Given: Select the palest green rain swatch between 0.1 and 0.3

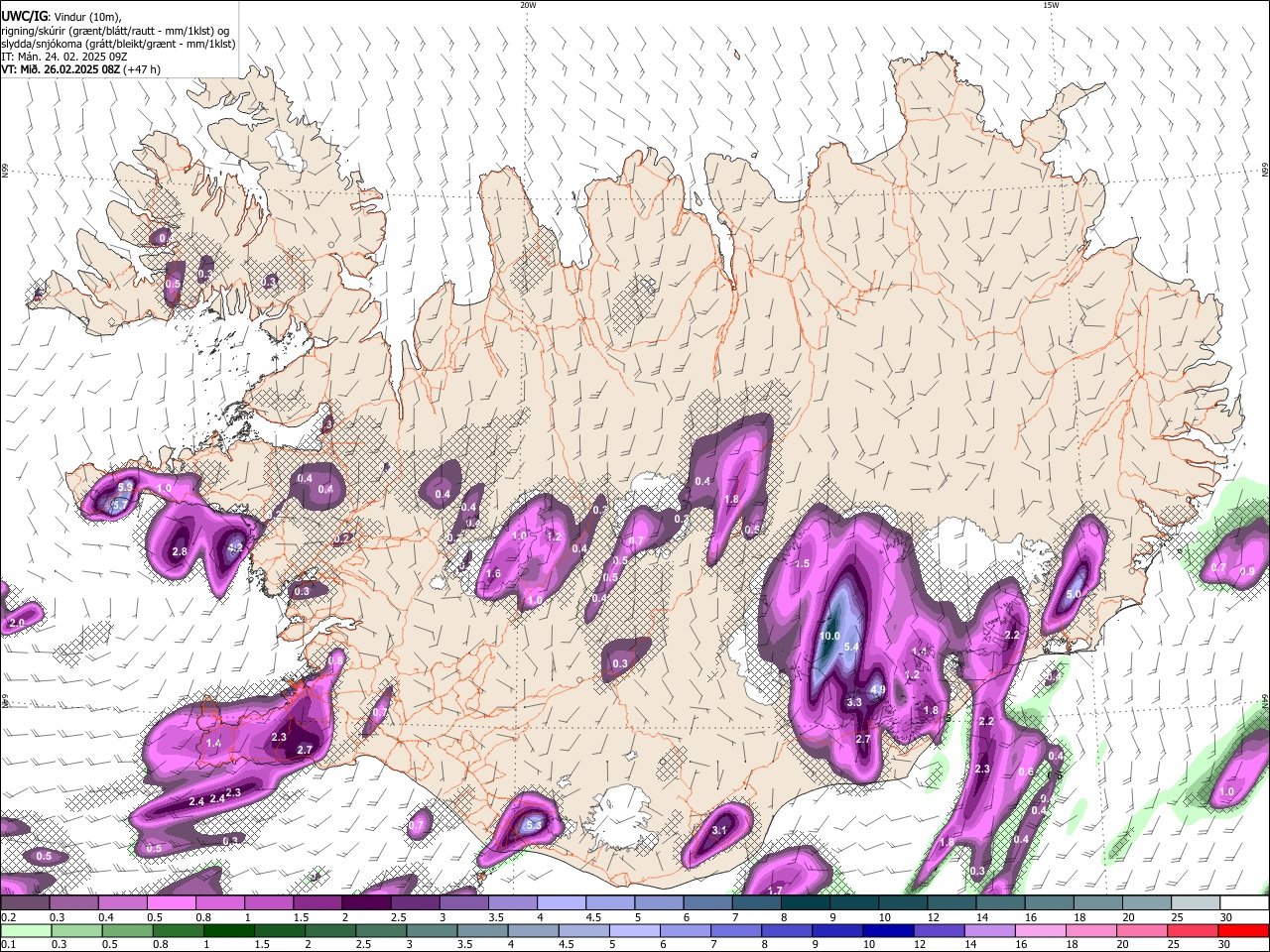Looking at the screenshot, I should 24,930.
